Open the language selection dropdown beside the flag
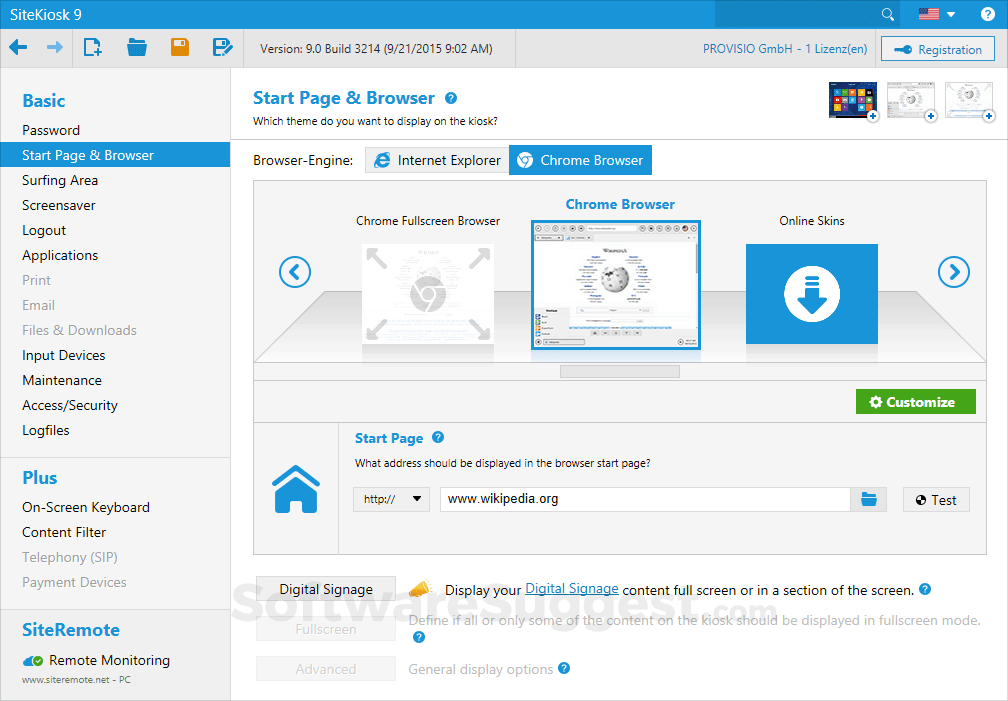The width and height of the screenshot is (1008, 701). click(949, 14)
